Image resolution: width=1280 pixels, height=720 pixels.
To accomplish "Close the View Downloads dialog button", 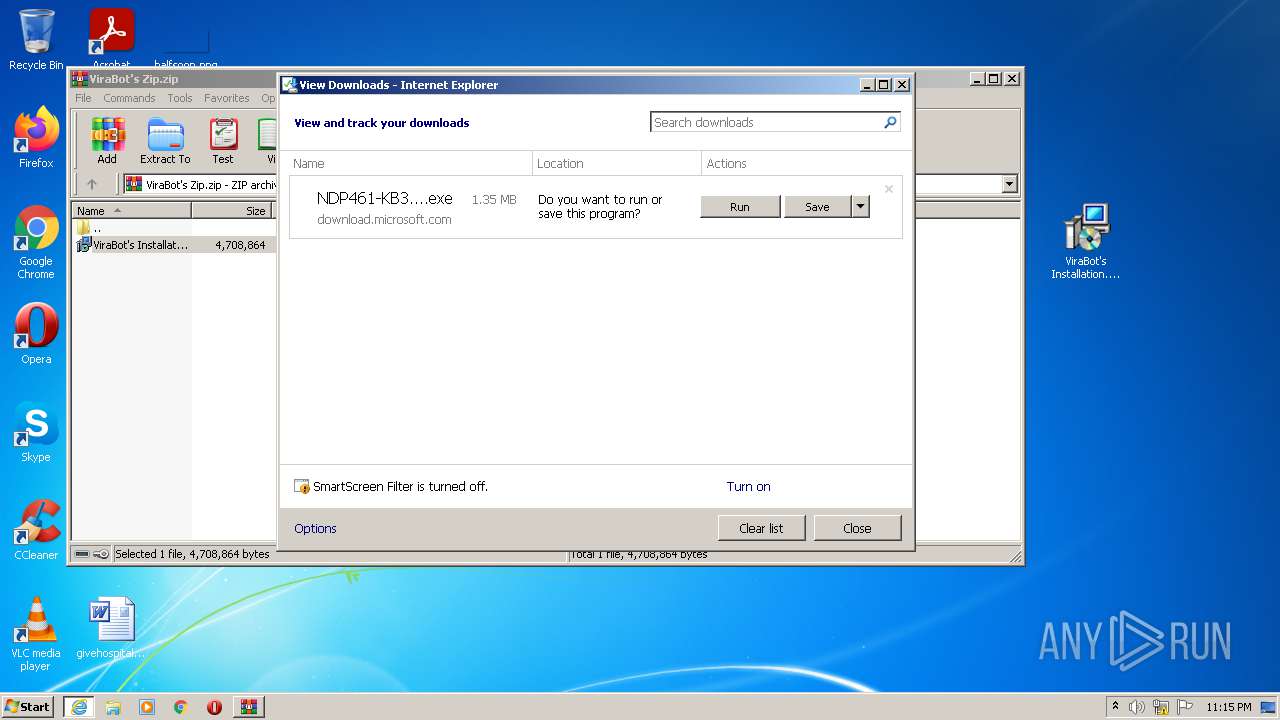I will click(x=857, y=528).
